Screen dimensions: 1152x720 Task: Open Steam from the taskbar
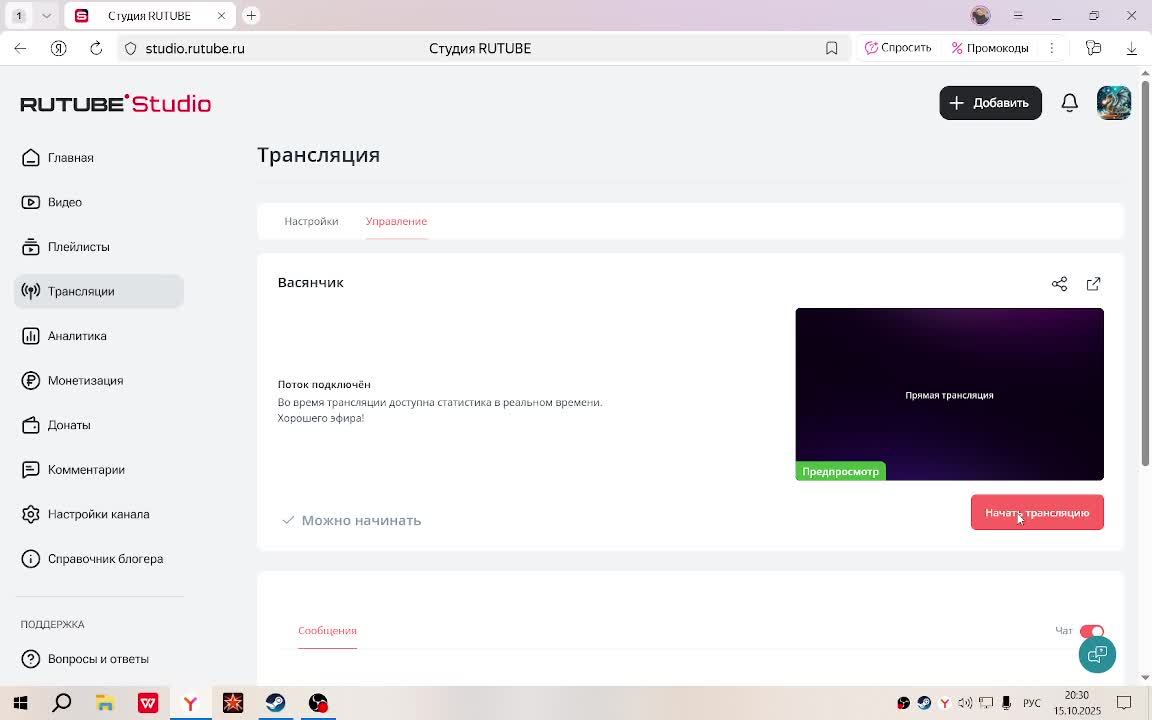[x=276, y=703]
